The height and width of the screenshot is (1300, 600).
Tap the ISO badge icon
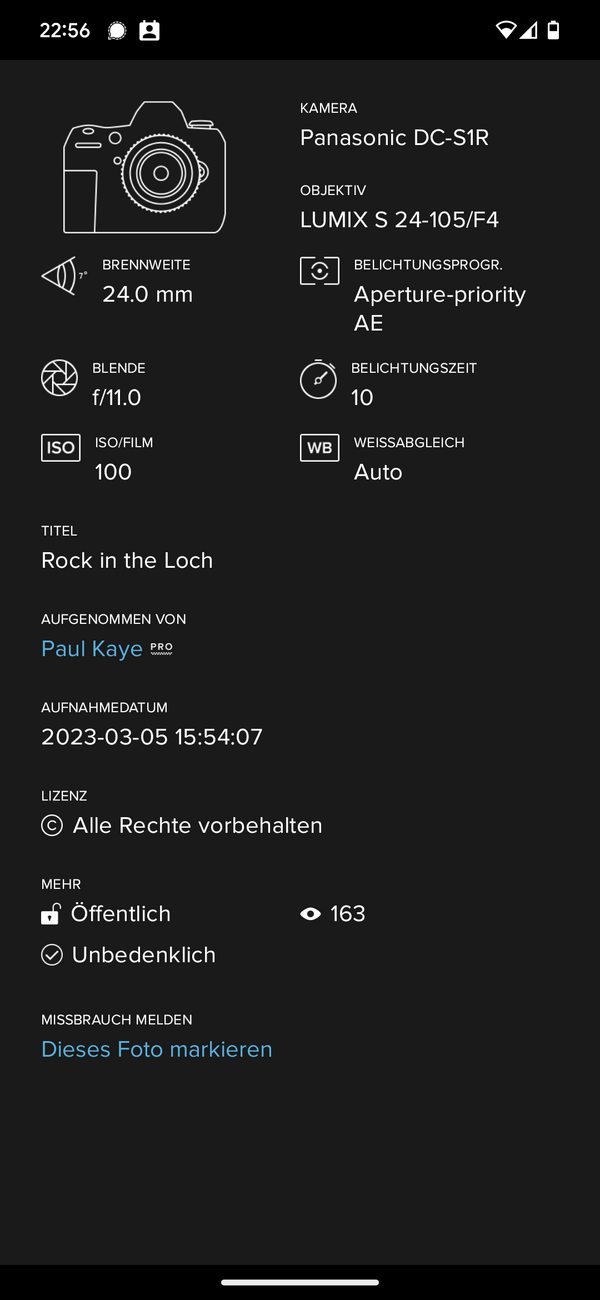(60, 447)
